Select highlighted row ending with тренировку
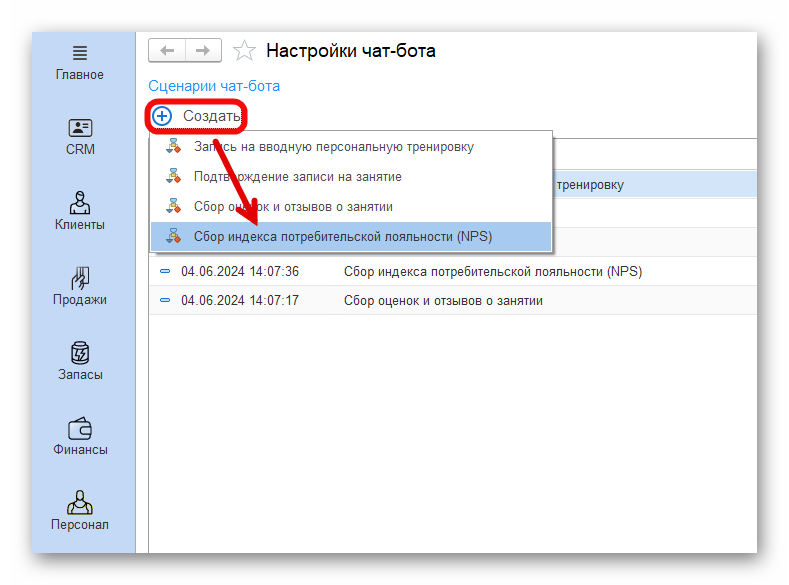 pos(655,185)
